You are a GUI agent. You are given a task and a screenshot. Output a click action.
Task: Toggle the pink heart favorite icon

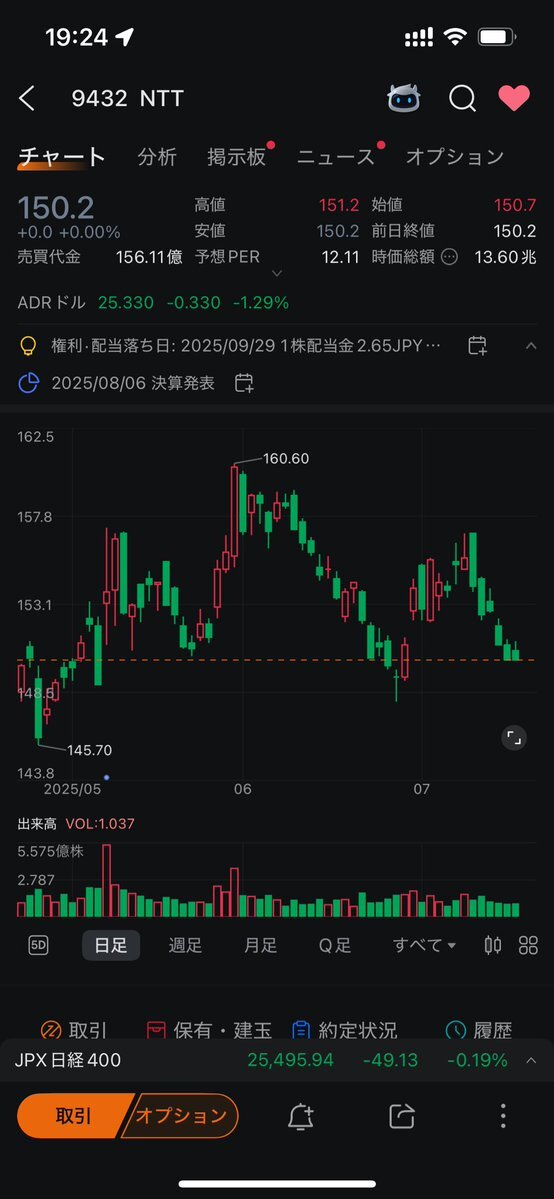[514, 98]
